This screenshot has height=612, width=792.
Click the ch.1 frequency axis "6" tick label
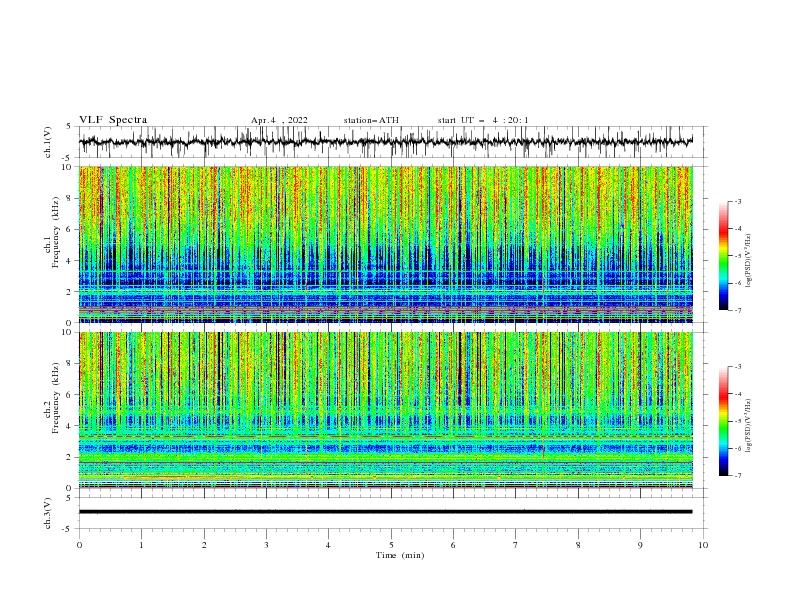71,230
